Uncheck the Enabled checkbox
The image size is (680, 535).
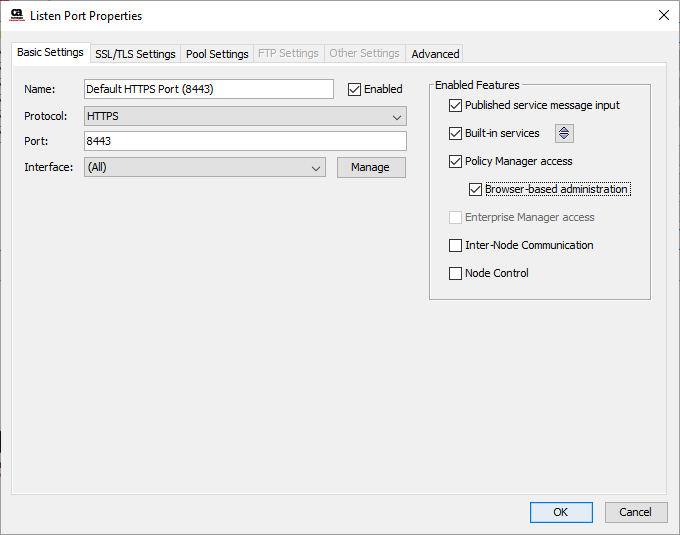pos(355,89)
